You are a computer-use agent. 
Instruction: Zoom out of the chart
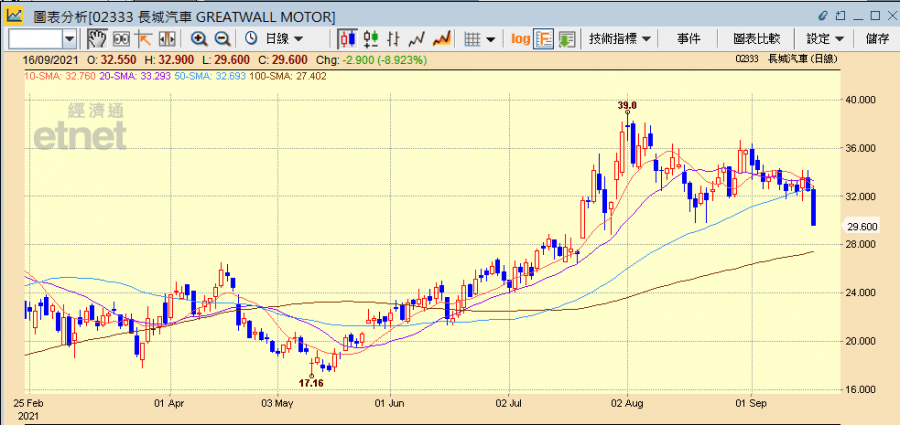click(222, 38)
